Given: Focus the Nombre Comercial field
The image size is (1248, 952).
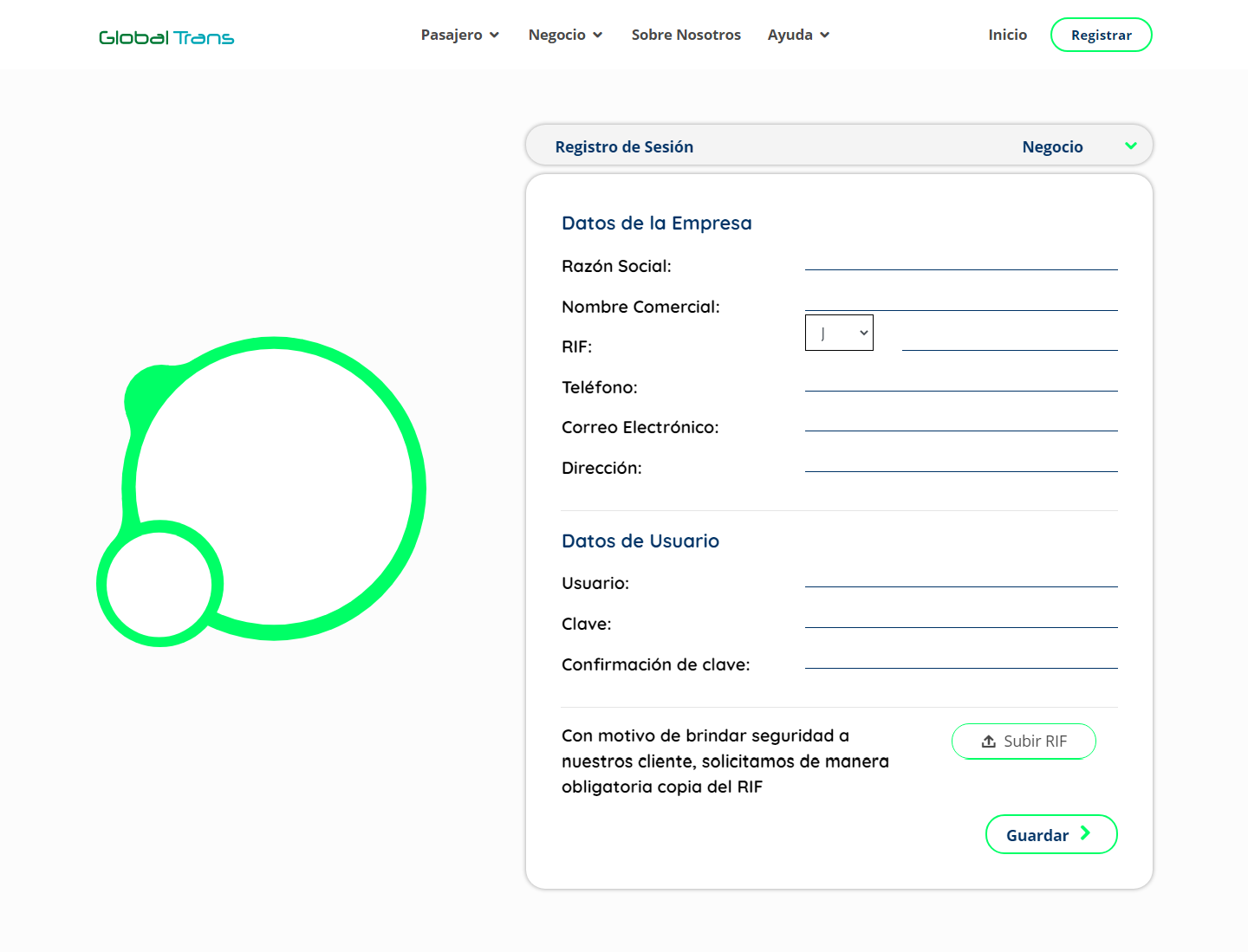Looking at the screenshot, I should coord(960,300).
